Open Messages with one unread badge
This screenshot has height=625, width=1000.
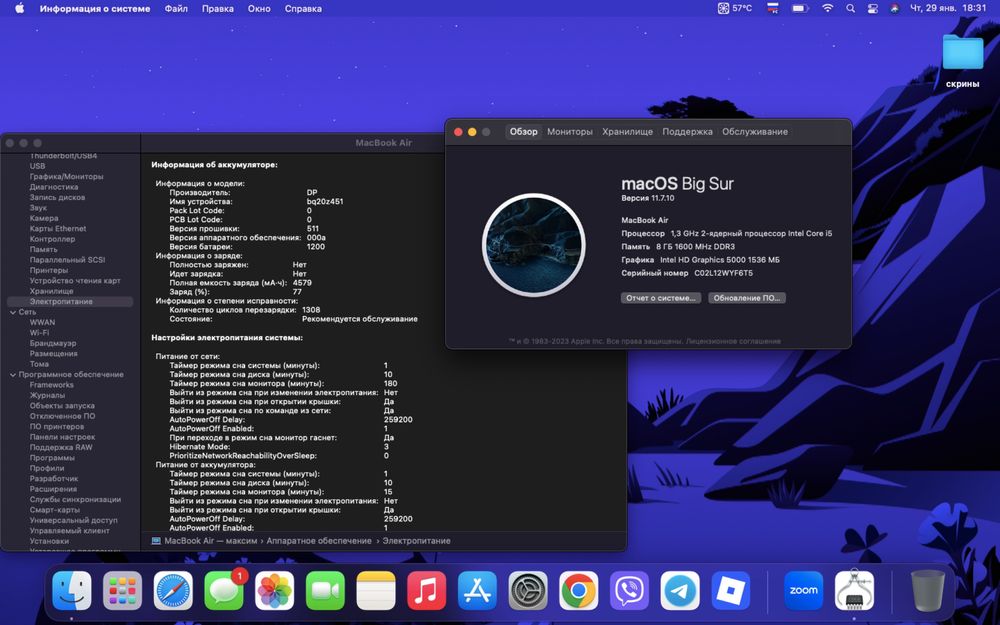click(224, 591)
